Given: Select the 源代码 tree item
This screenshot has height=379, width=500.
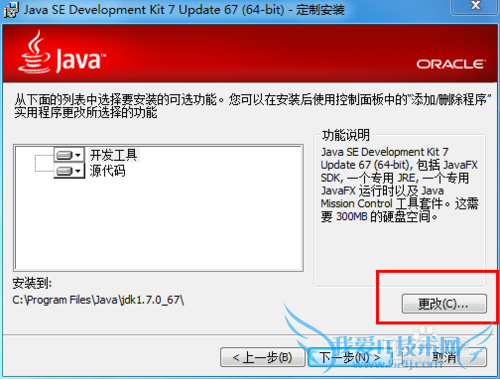Looking at the screenshot, I should click(107, 171).
